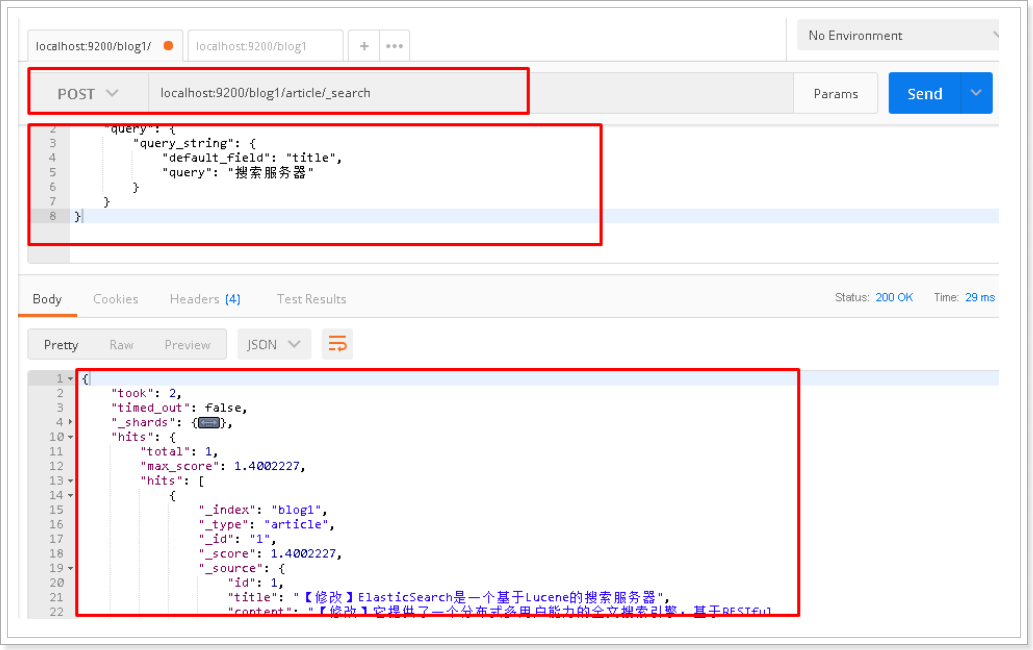The width and height of the screenshot is (1033, 650).
Task: Click the "id": 1 line under _source
Action: click(x=256, y=582)
